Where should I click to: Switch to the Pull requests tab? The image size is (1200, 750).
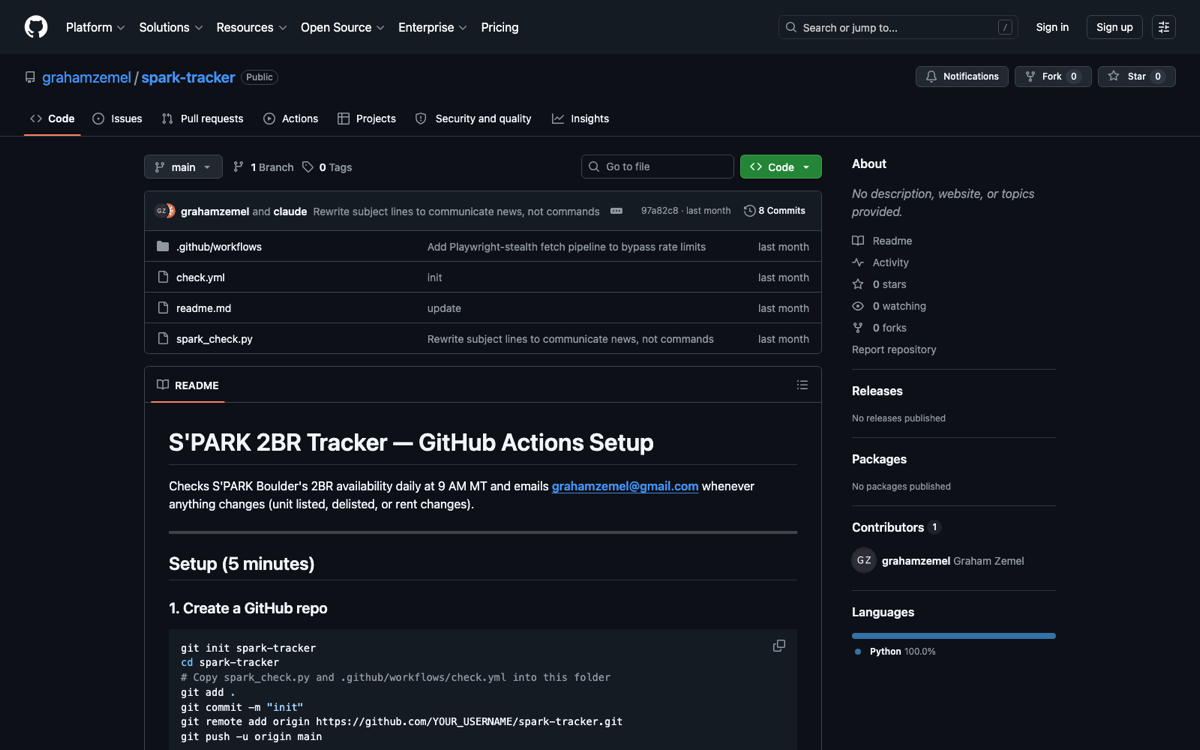(202, 119)
